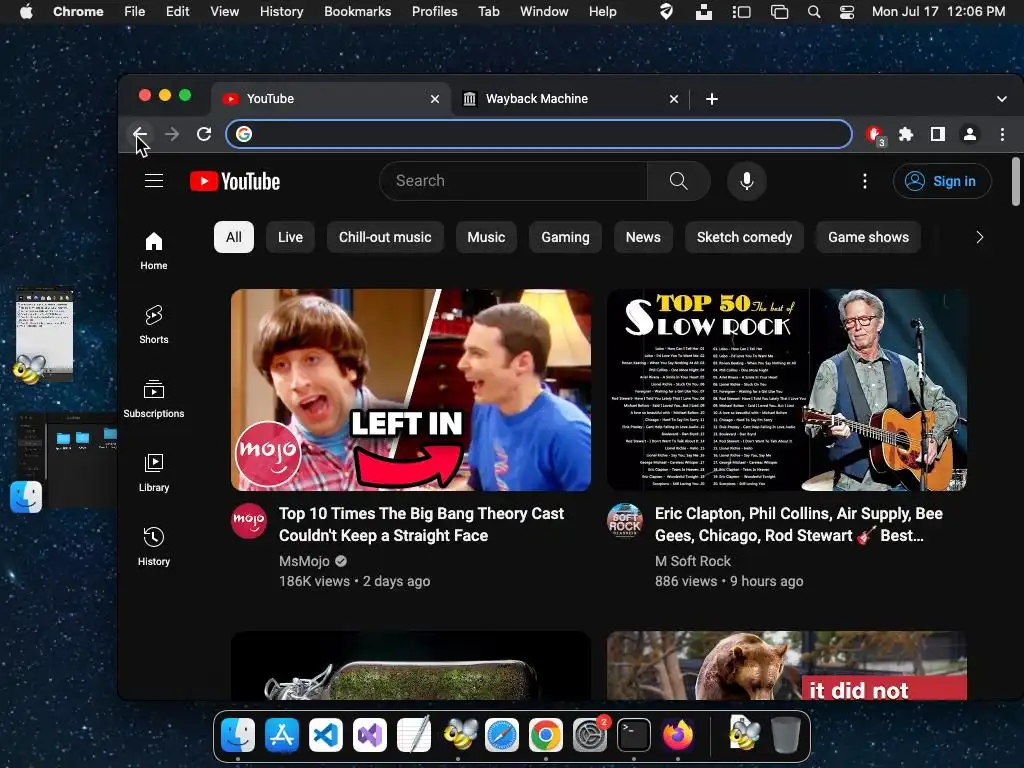The image size is (1024, 768).
Task: Open the Eric Clapton video title link
Action: pyautogui.click(x=799, y=524)
